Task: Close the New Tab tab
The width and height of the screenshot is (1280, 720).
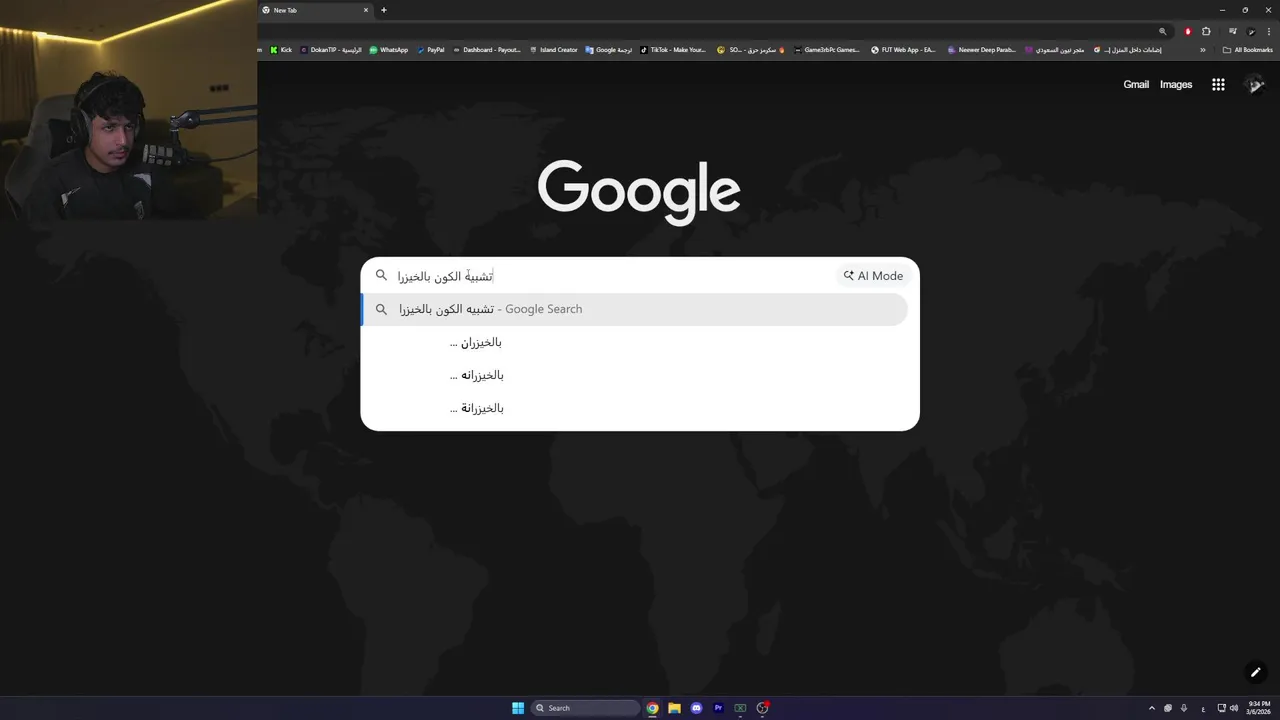Action: click(x=365, y=10)
